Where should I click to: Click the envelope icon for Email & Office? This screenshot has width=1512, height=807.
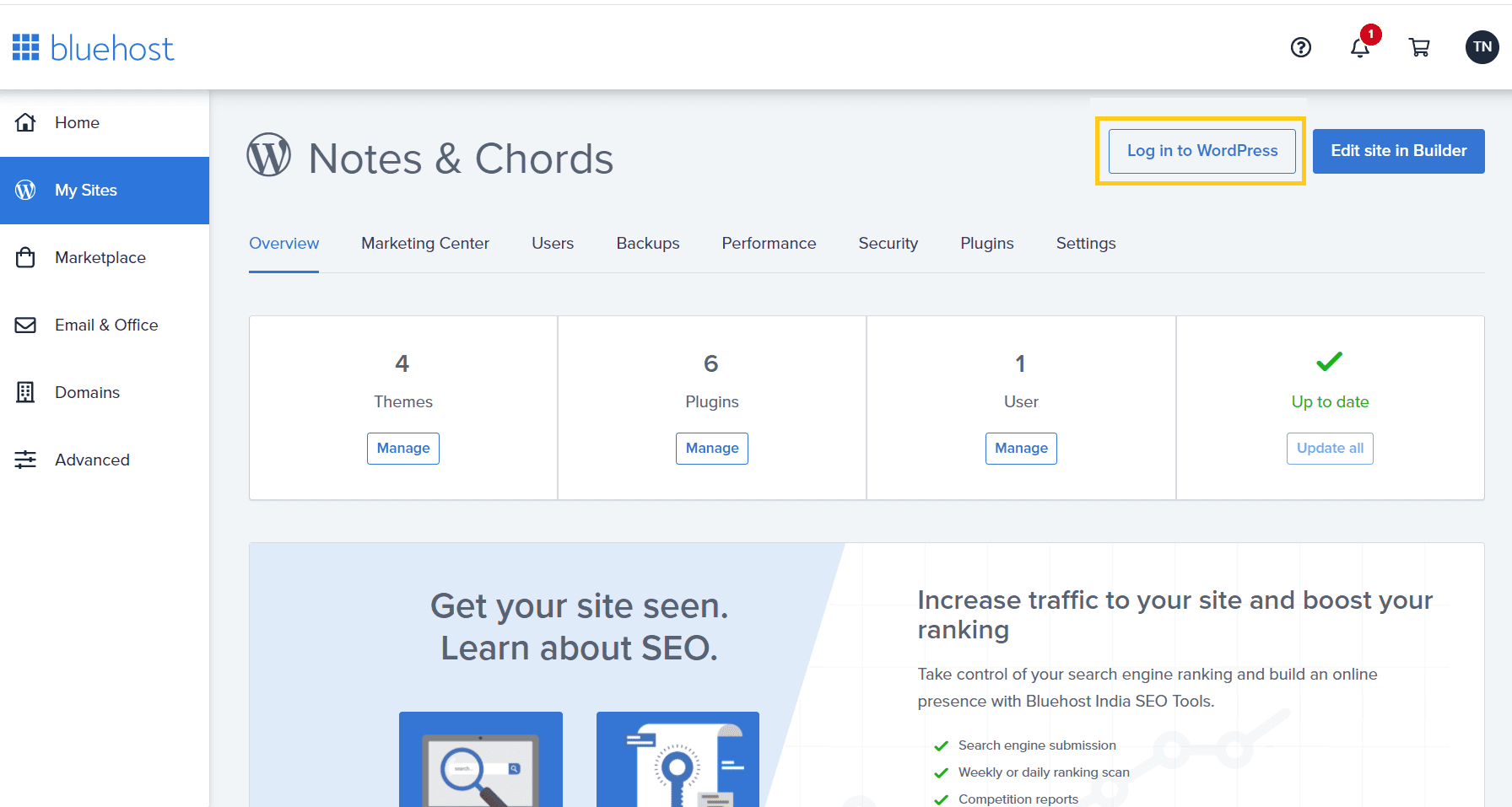(x=25, y=325)
